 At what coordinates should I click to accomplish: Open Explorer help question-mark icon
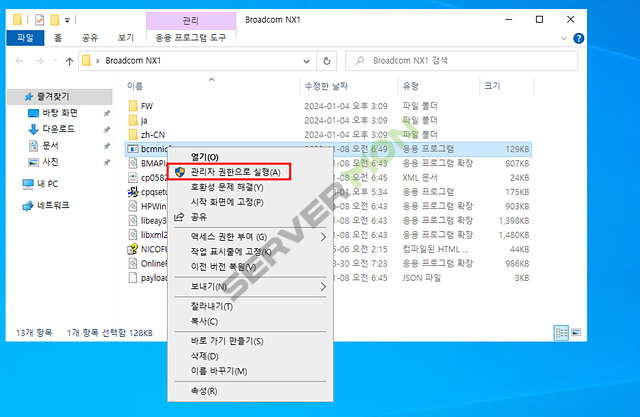(578, 38)
